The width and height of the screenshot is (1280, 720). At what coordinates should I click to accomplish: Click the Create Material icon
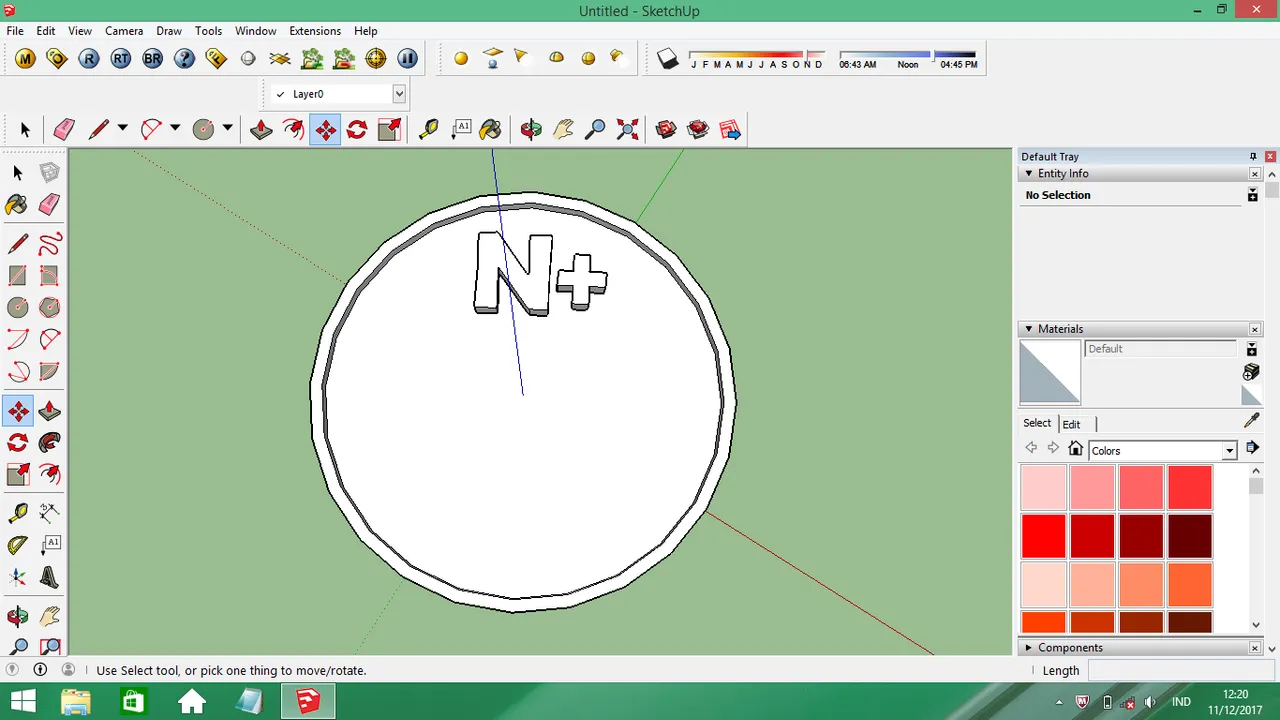pyautogui.click(x=1251, y=372)
